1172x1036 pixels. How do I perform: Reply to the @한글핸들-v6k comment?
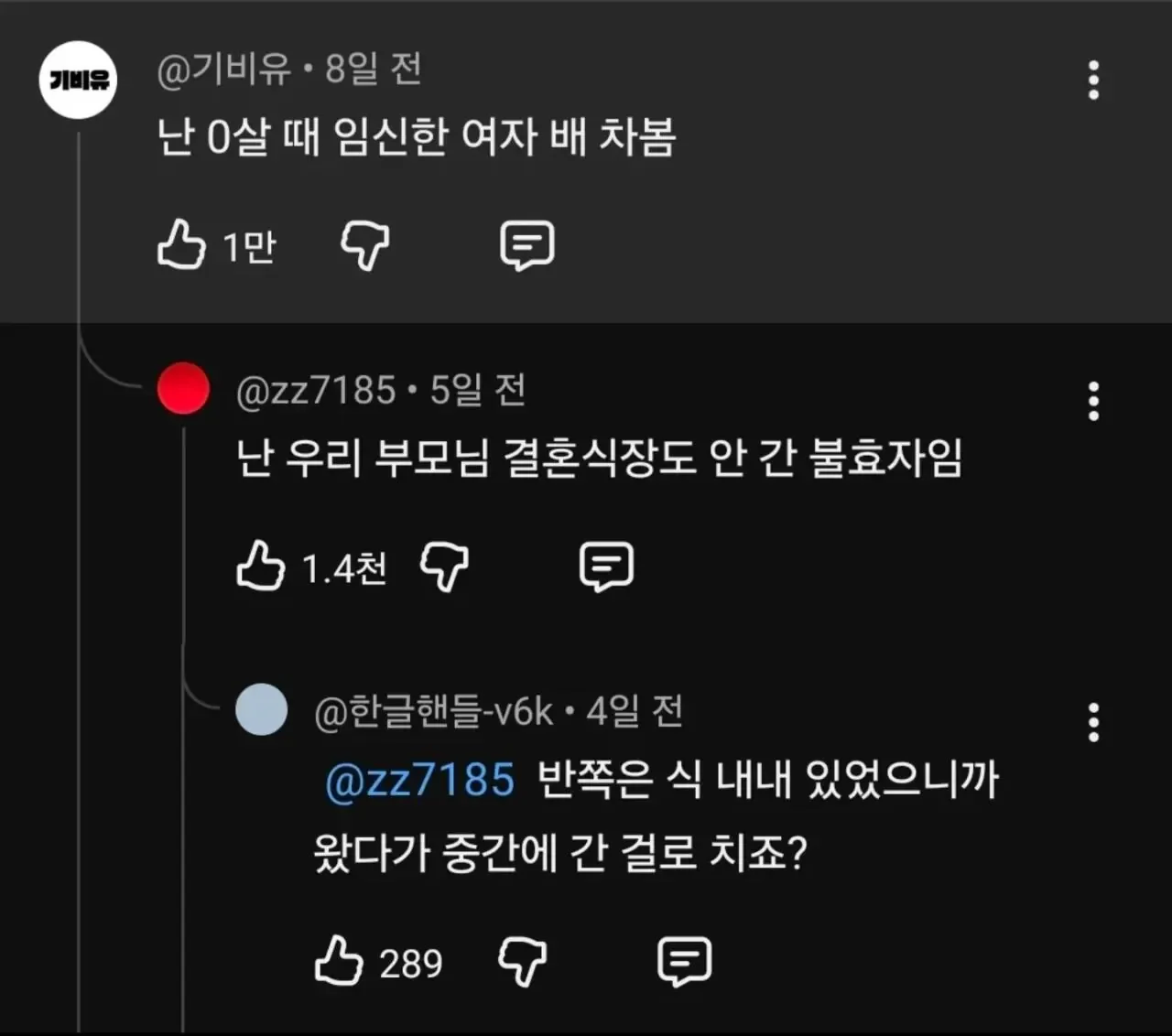(684, 961)
